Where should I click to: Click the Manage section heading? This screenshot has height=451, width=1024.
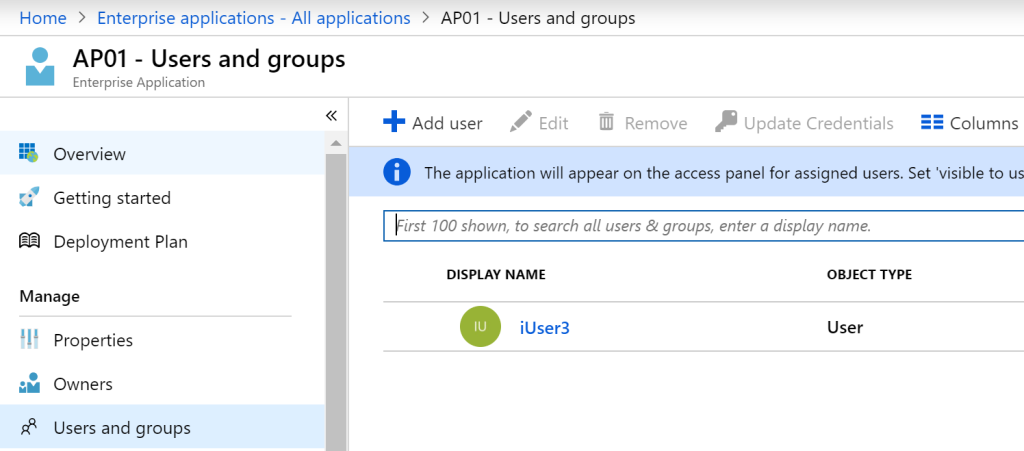tap(50, 296)
